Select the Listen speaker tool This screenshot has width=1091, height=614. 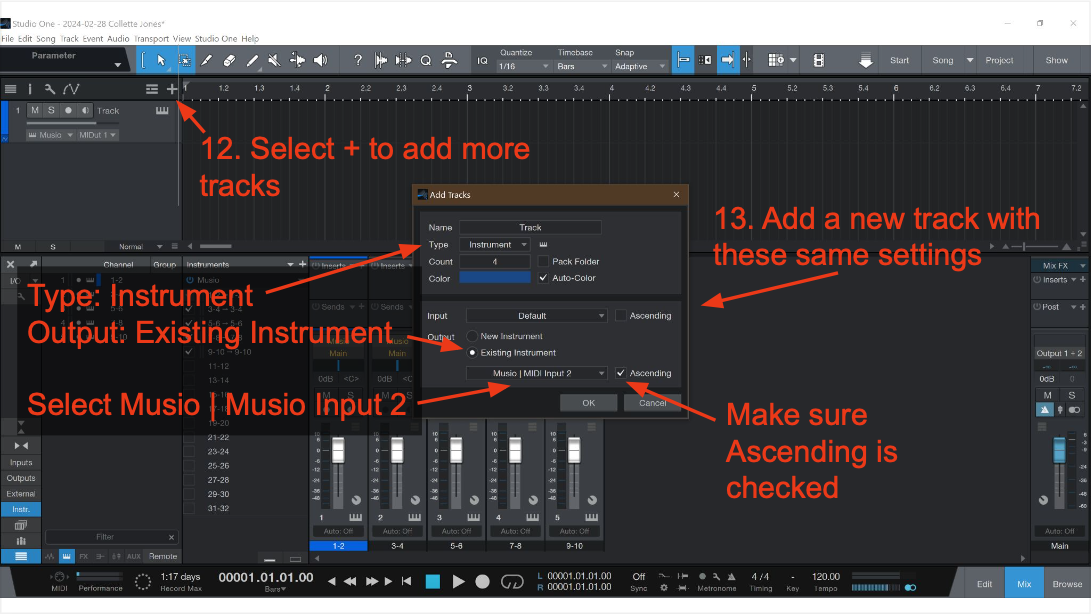click(320, 61)
